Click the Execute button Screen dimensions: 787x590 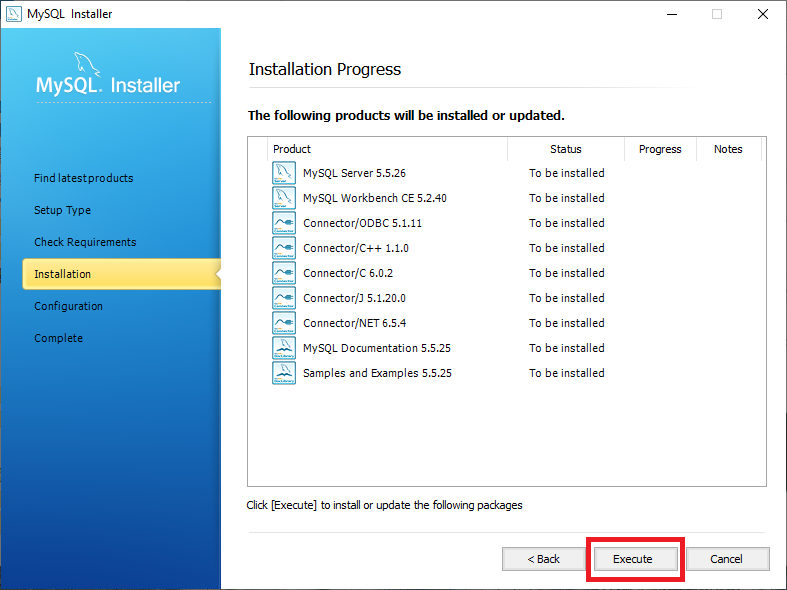[x=635, y=559]
